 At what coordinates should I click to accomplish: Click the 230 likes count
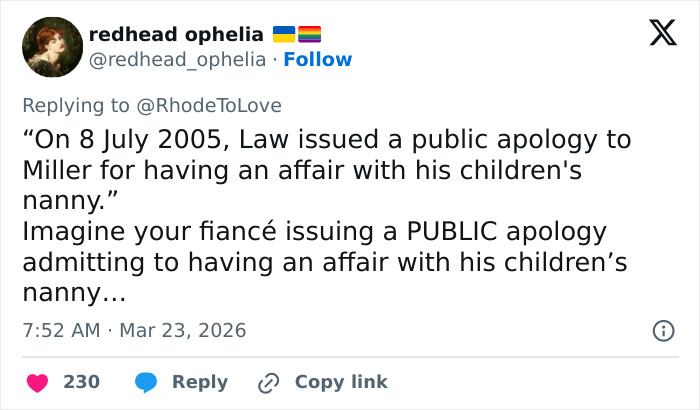(x=81, y=382)
